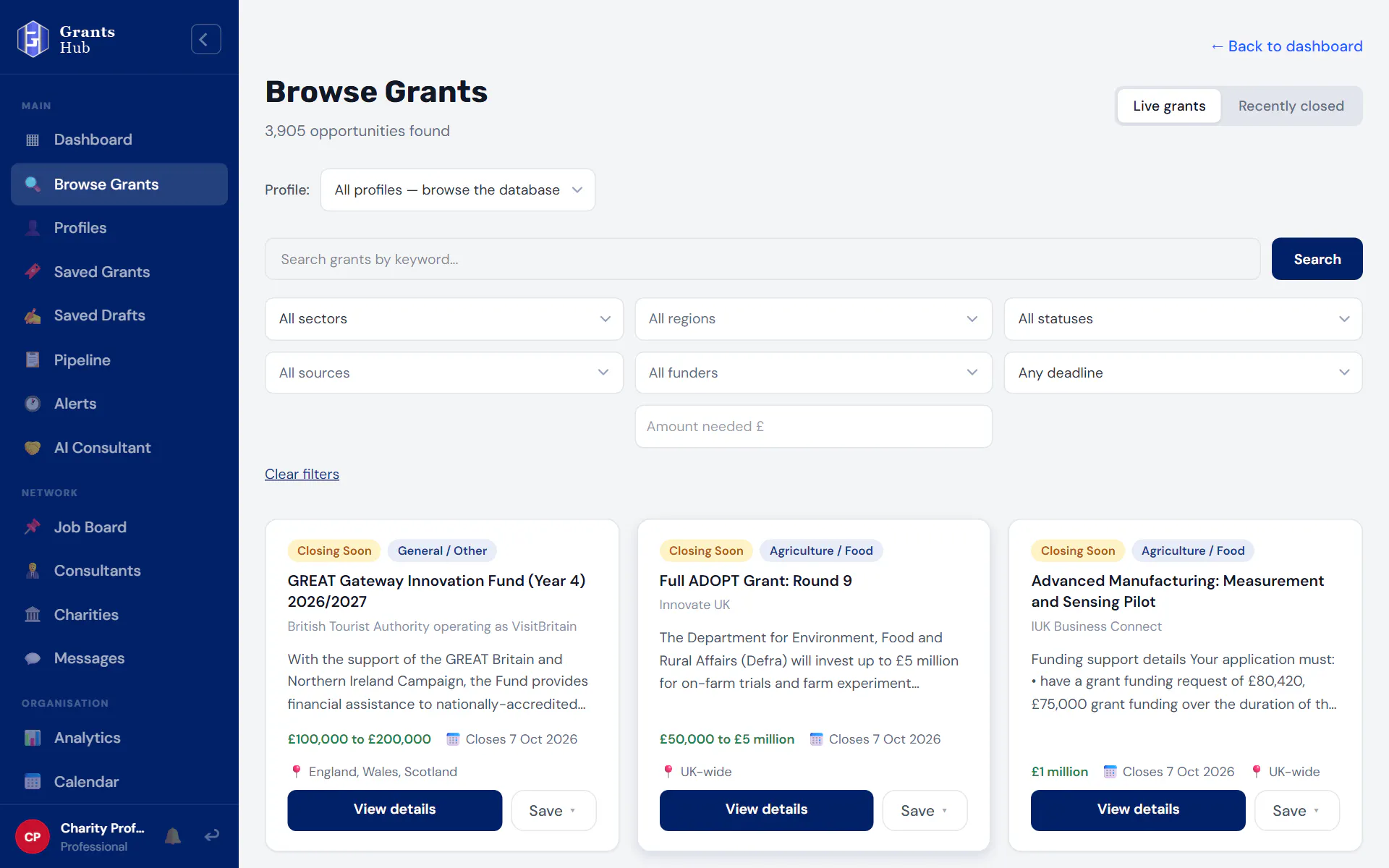
Task: Click calendar icon on GREAT Gateway card
Action: click(453, 739)
